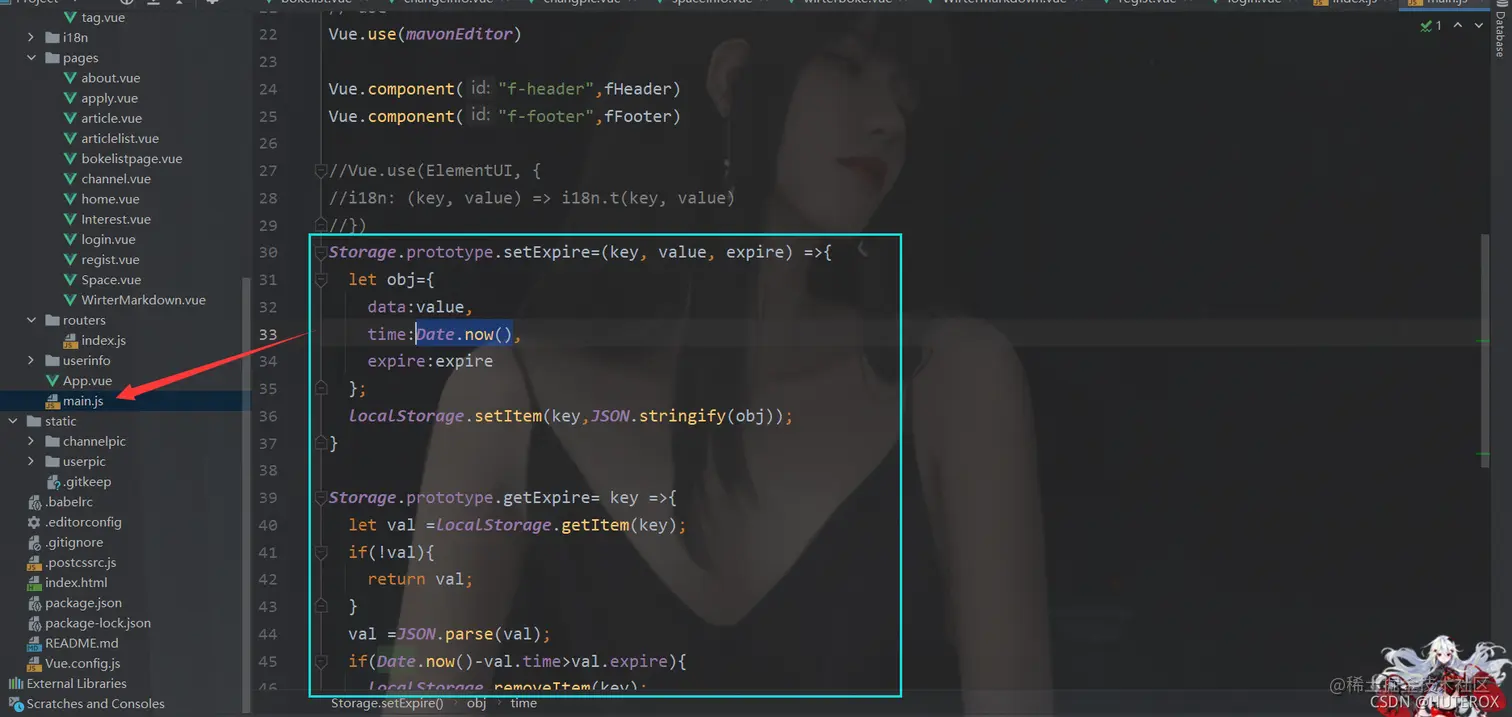Click the package.json file icon
The height and width of the screenshot is (717, 1512).
[x=35, y=603]
